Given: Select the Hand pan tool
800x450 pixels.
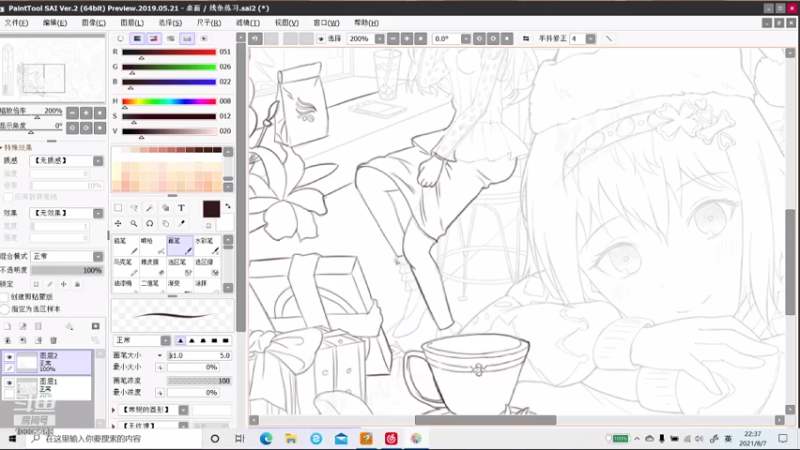Looking at the screenshot, I should tap(165, 223).
